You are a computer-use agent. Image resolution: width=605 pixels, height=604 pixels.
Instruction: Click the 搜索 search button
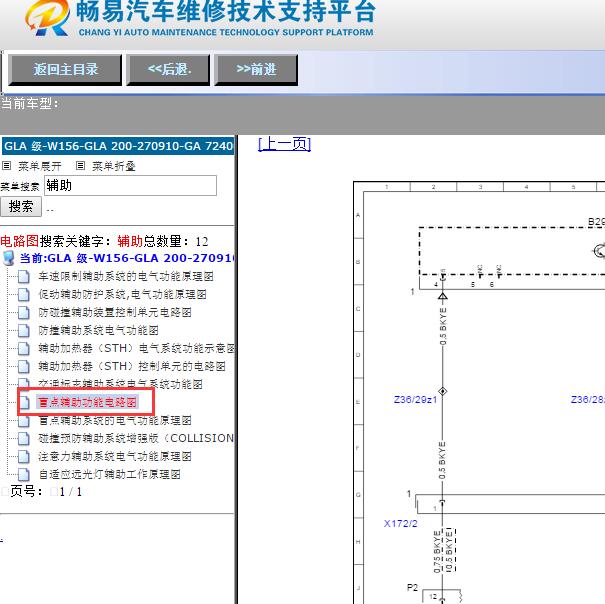point(21,206)
